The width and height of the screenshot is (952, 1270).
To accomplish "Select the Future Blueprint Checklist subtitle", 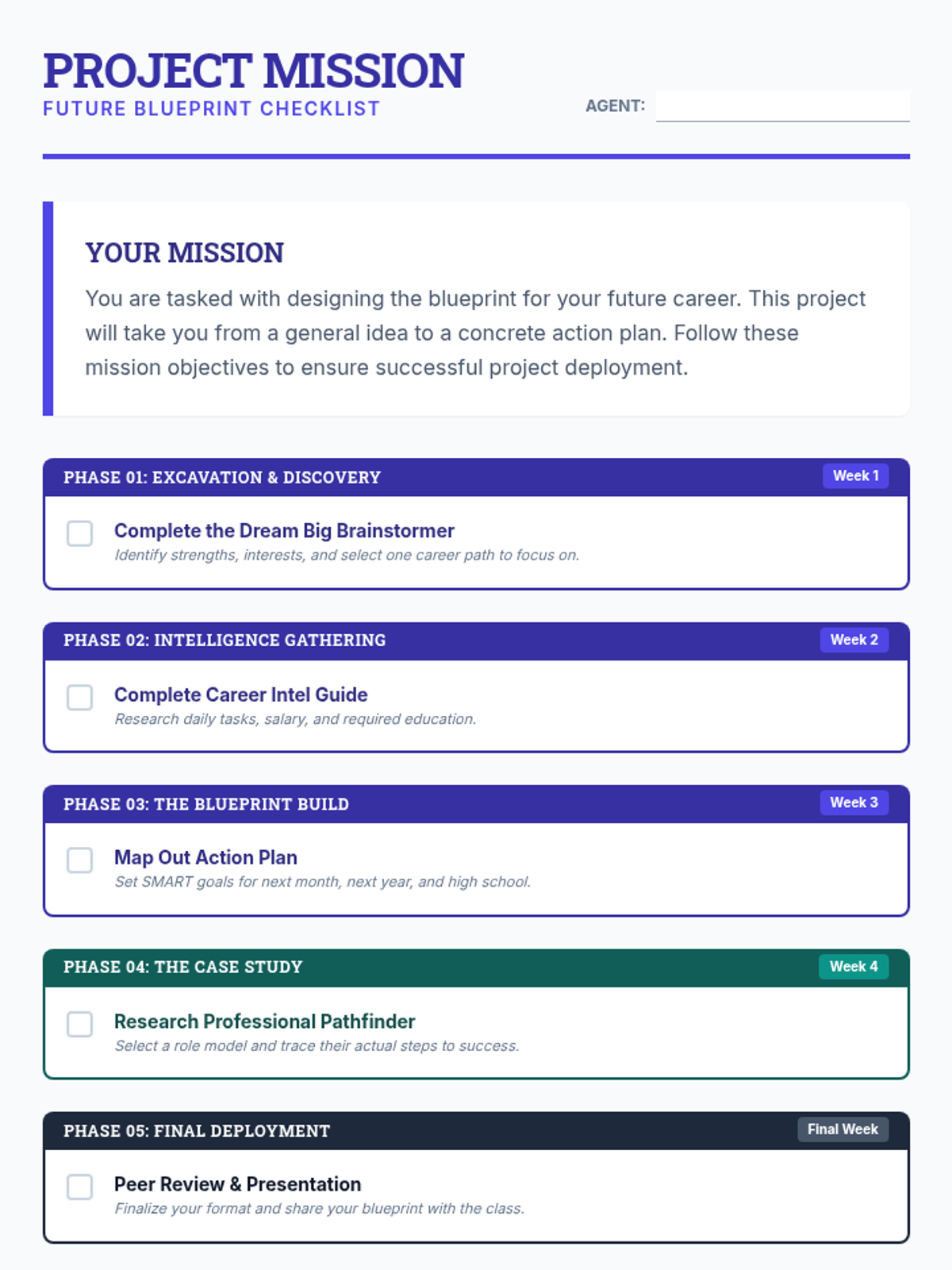I will pos(212,109).
